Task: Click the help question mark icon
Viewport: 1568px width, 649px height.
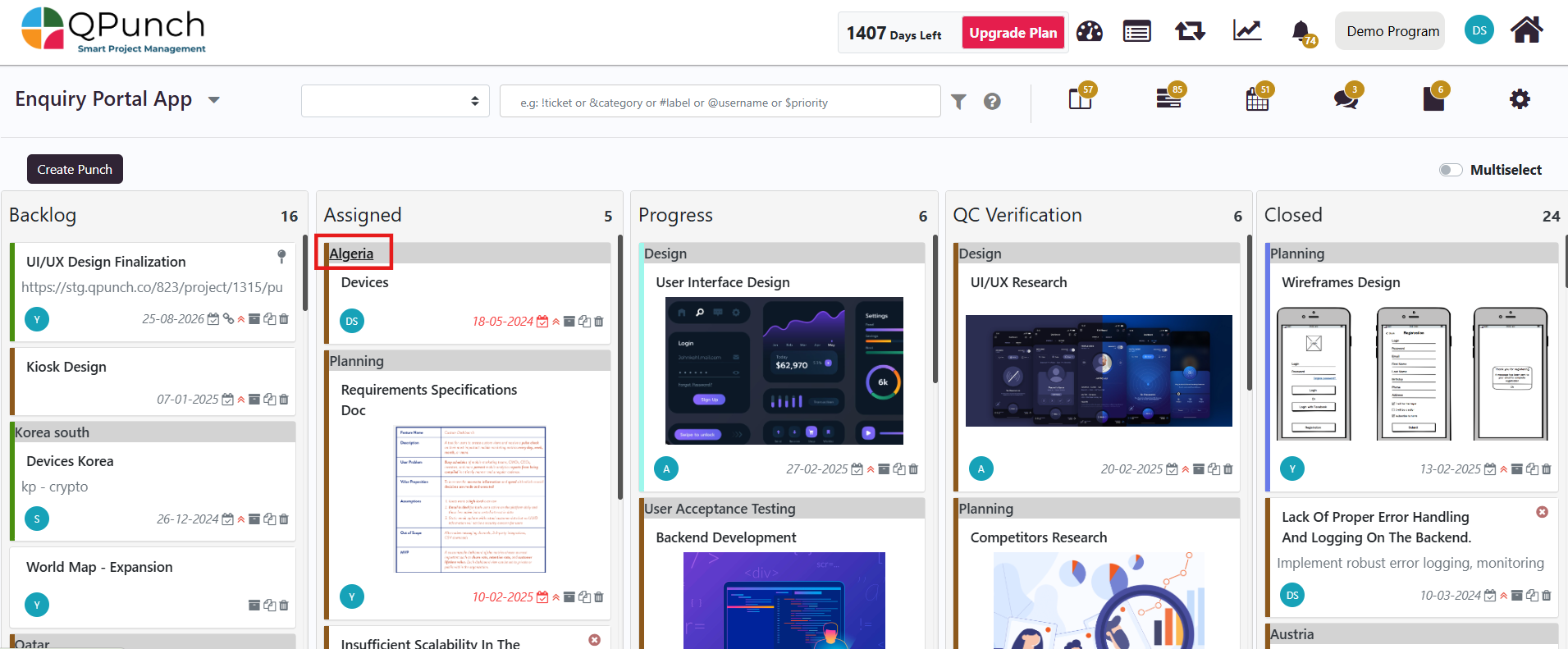Action: point(992,102)
